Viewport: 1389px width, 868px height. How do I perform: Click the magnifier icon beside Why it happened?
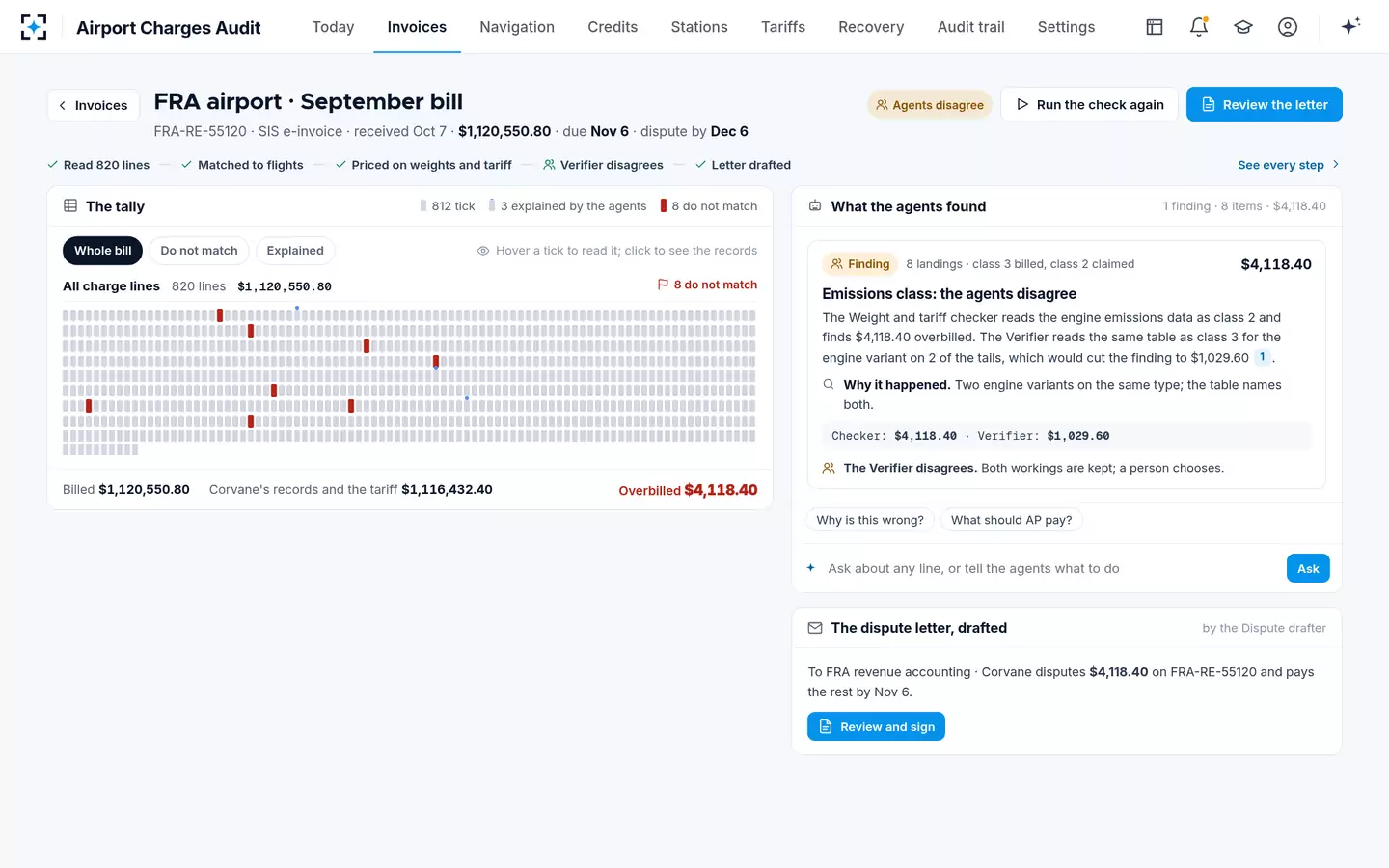click(x=829, y=384)
